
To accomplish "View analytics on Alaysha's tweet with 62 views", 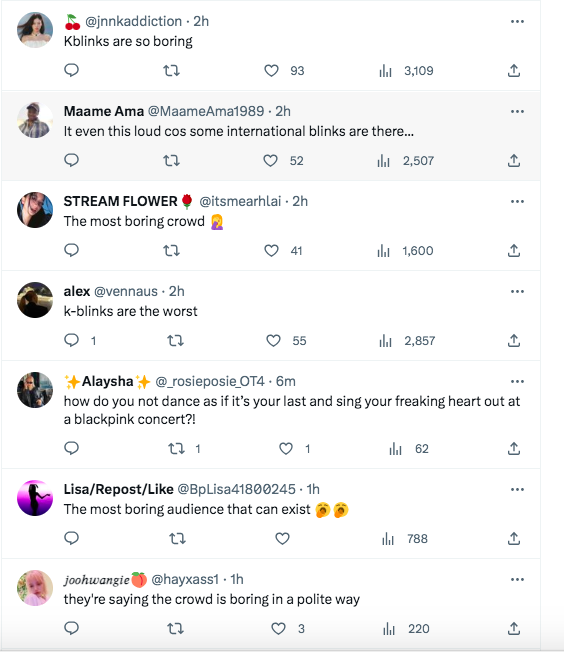I will tap(395, 449).
